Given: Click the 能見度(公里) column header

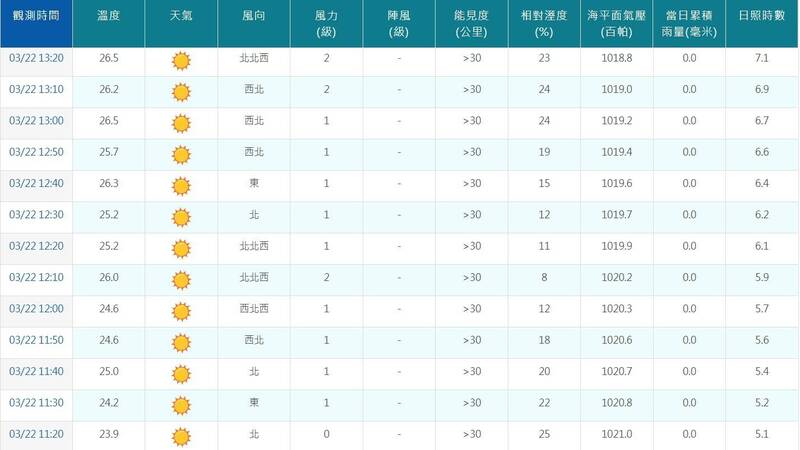Looking at the screenshot, I should (x=472, y=23).
